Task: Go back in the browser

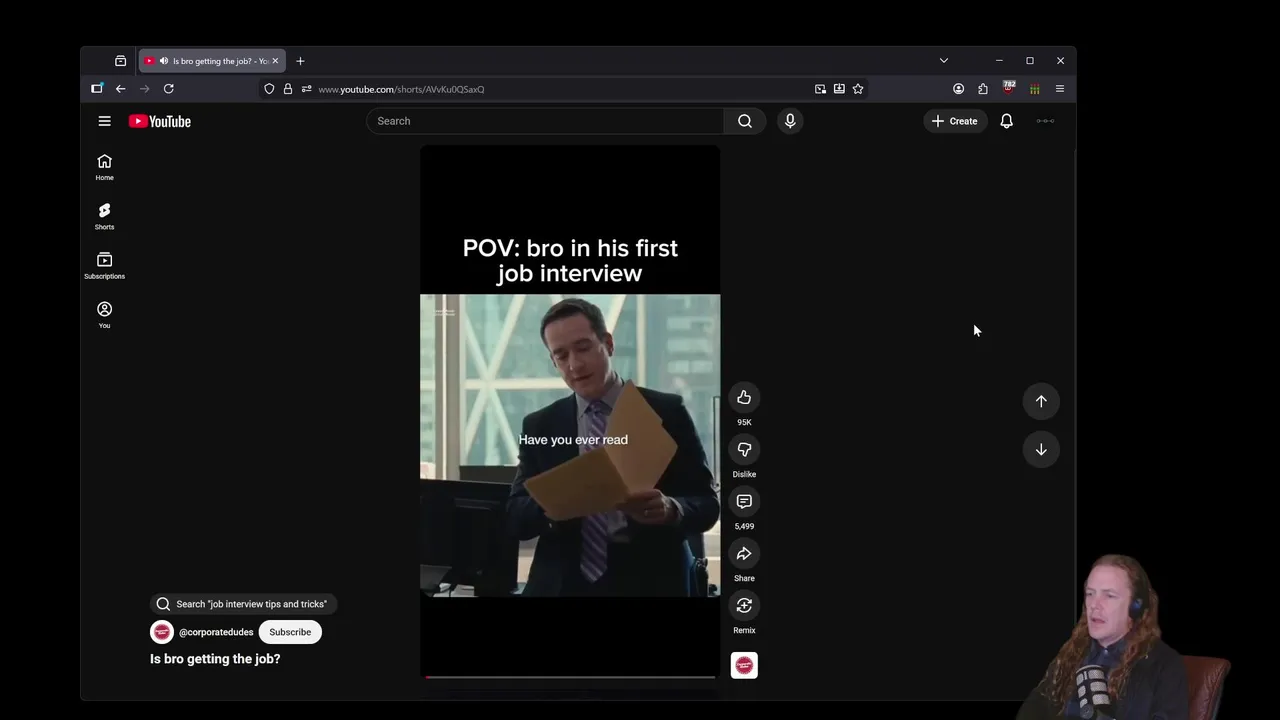Action: [x=120, y=89]
